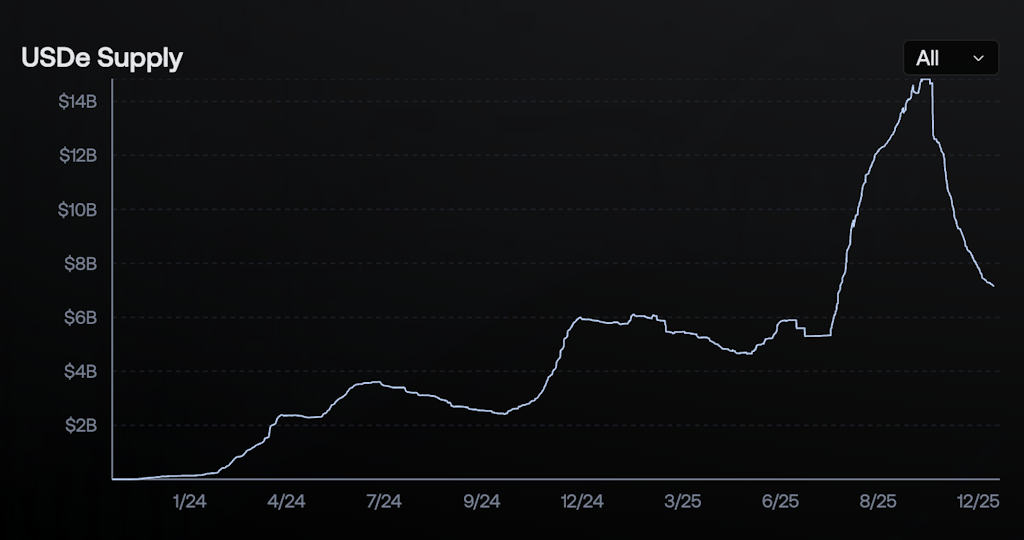Select the 1/24 x-axis date label

pyautogui.click(x=188, y=501)
